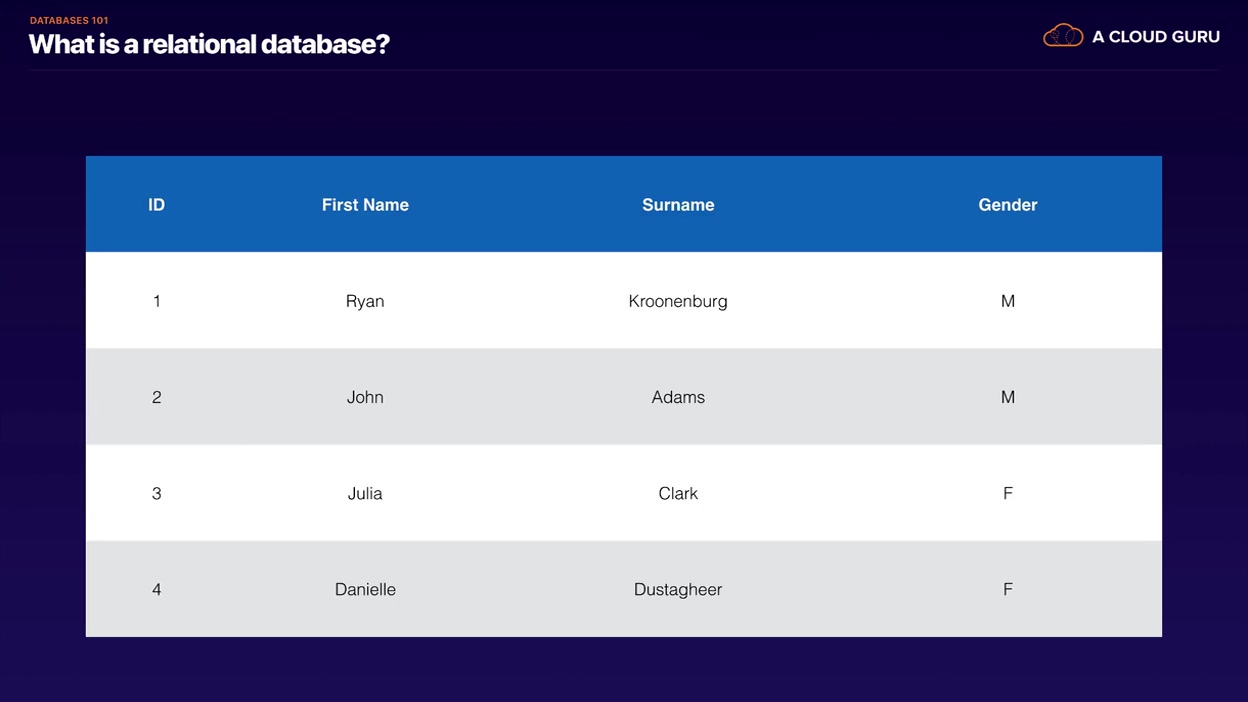Select the Kroonenburg surname cell
1248x702 pixels.
[678, 301]
